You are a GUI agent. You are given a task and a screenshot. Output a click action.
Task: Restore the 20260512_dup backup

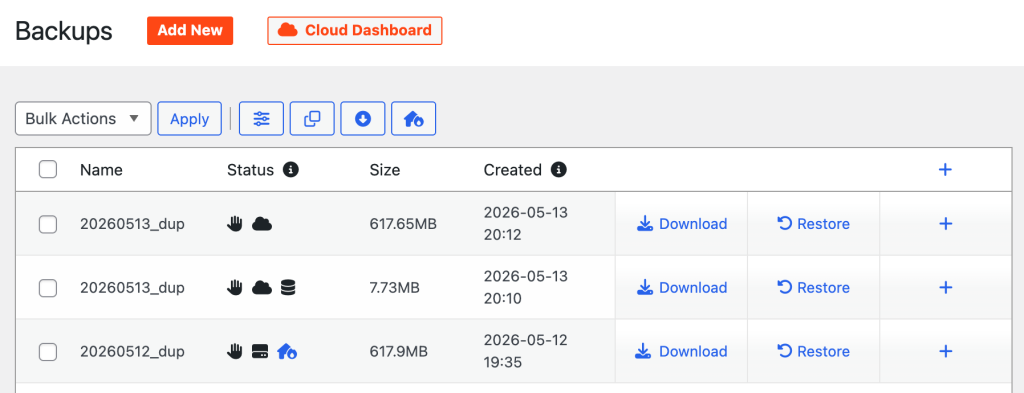pyautogui.click(x=813, y=351)
